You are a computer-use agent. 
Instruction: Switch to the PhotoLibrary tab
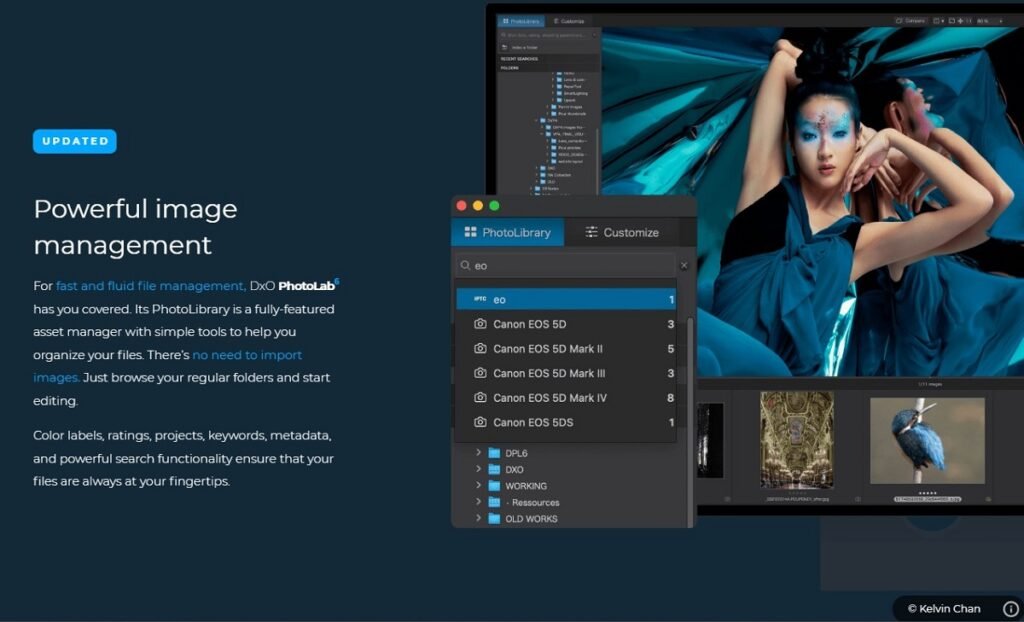(507, 232)
